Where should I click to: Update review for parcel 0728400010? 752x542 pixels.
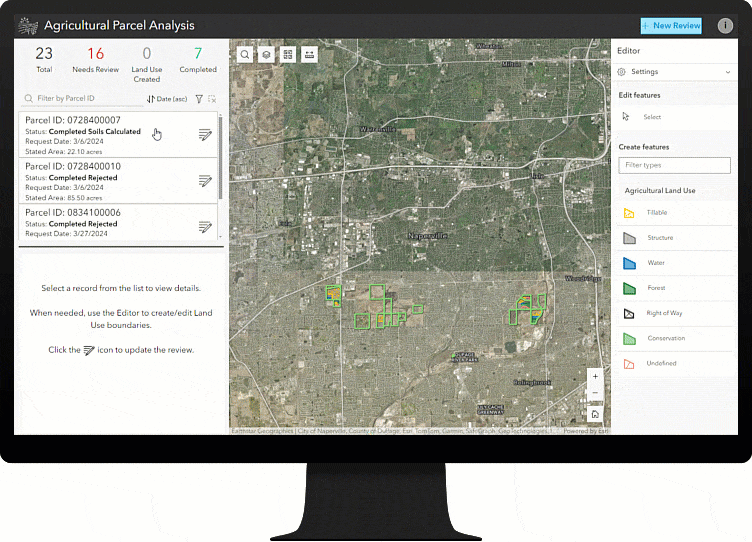pos(205,181)
